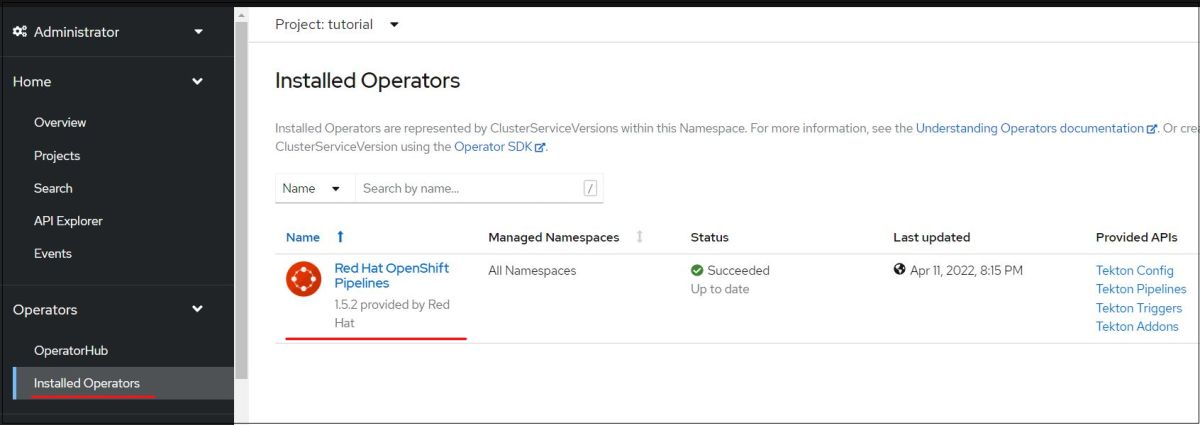This screenshot has width=1200, height=425.
Task: Select Installed Operators in the sidebar
Action: pyautogui.click(x=87, y=383)
